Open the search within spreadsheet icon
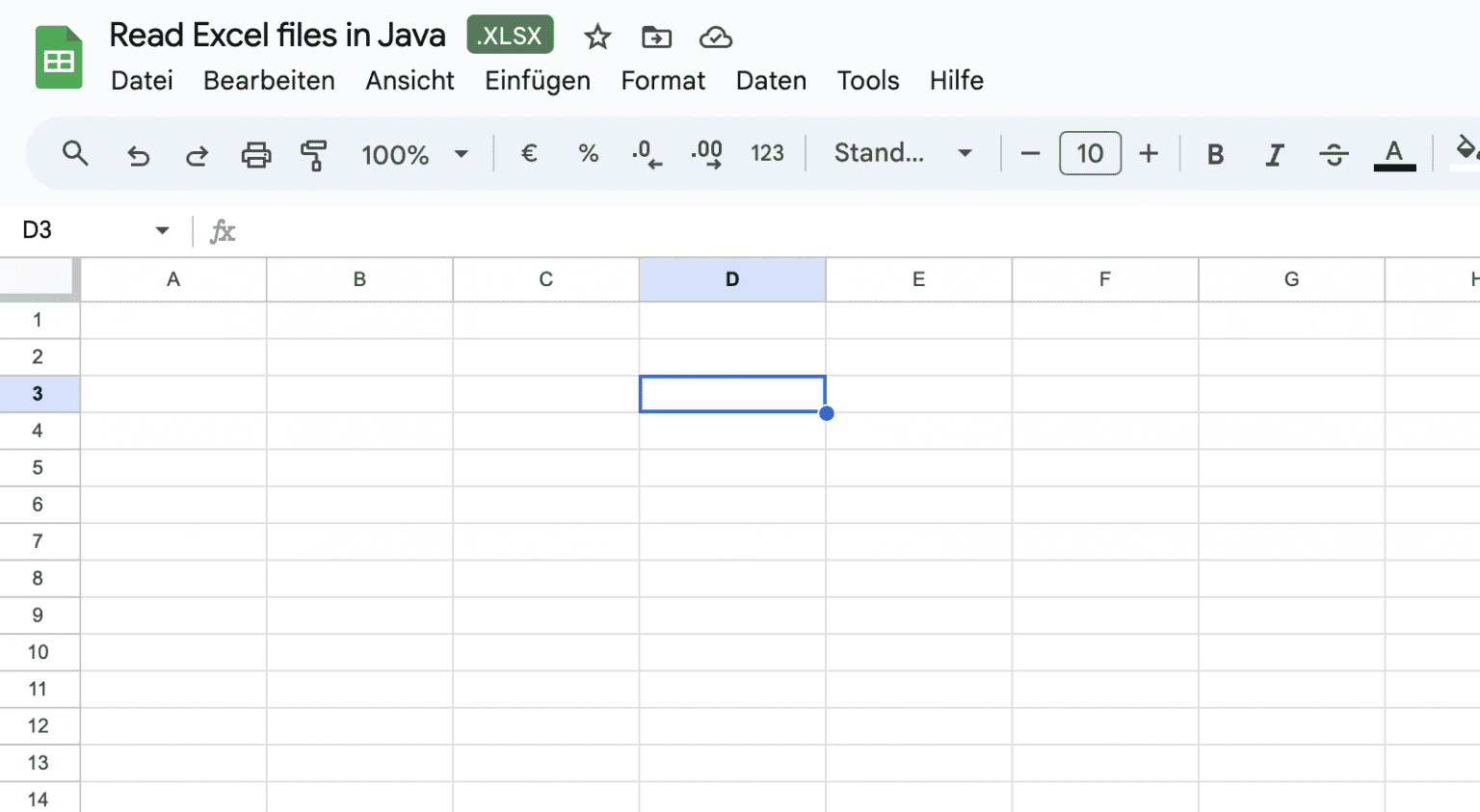 click(x=75, y=153)
